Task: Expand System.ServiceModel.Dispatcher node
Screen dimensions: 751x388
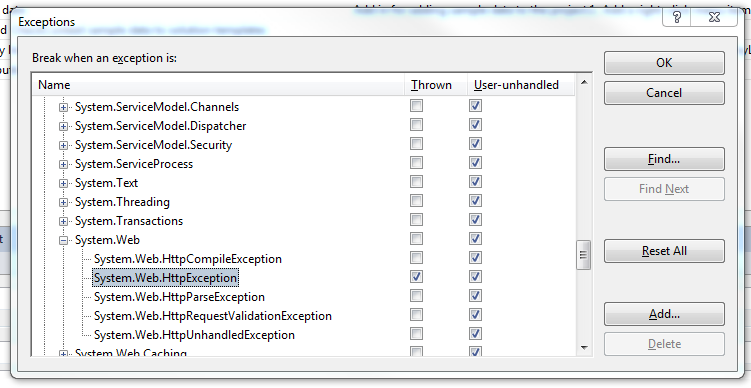Action: point(63,127)
